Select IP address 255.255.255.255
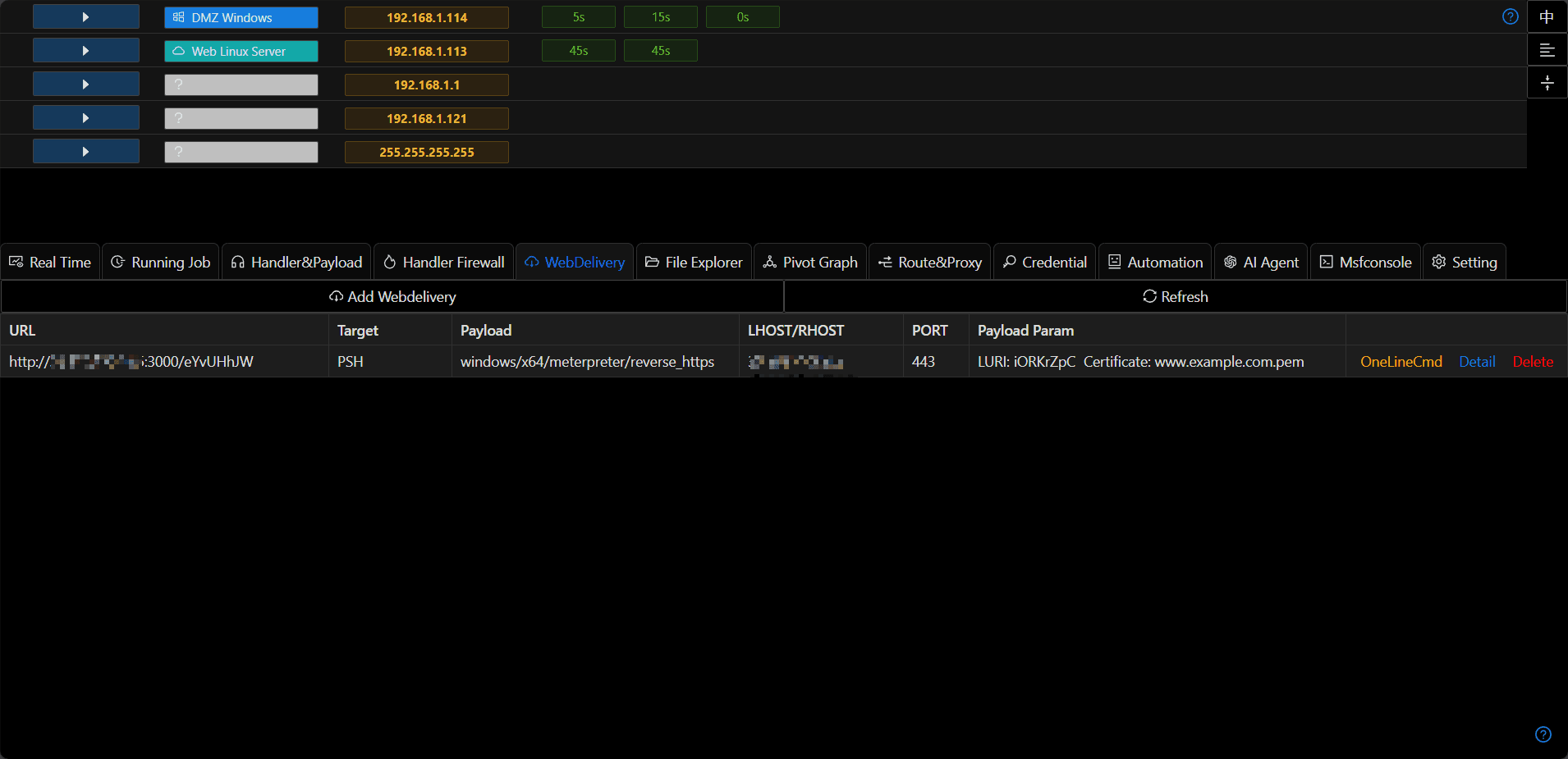This screenshot has height=759, width=1568. (x=426, y=152)
